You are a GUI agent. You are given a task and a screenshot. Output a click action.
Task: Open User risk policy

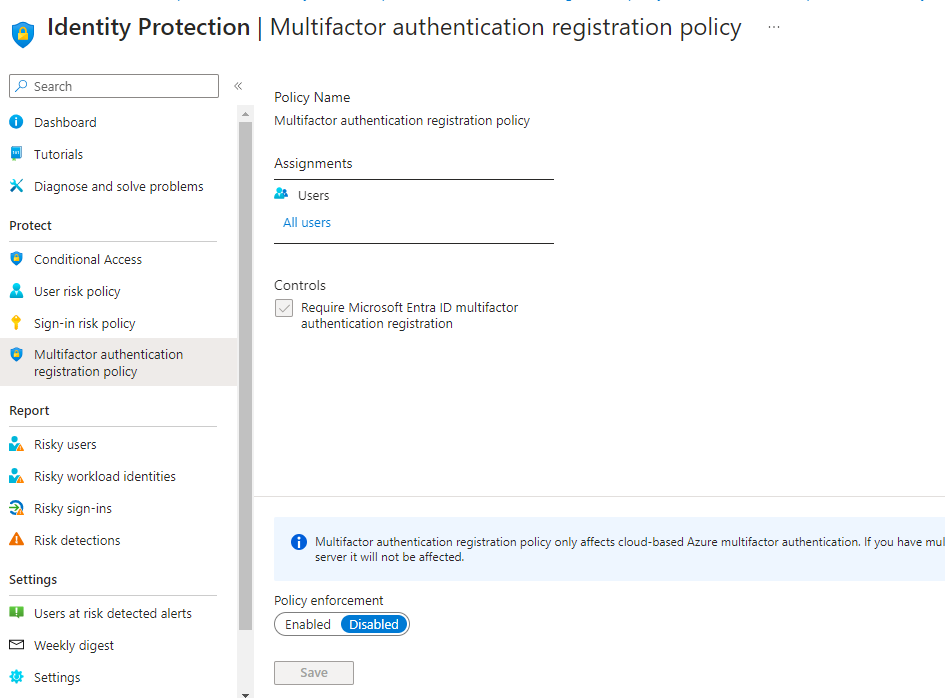click(x=77, y=291)
